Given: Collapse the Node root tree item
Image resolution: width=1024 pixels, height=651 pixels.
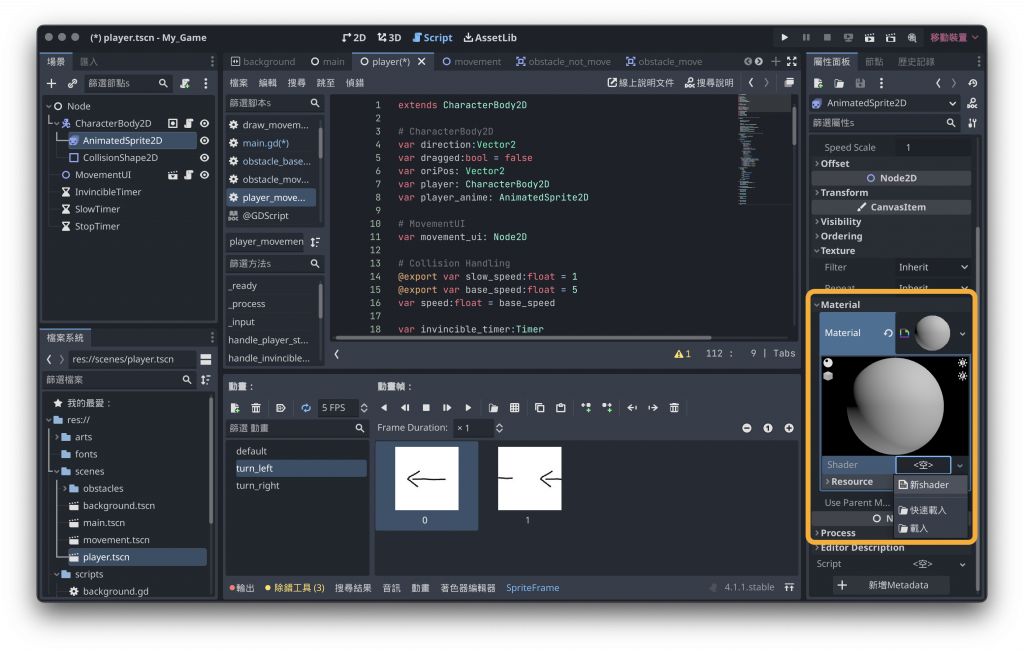Looking at the screenshot, I should point(49,106).
